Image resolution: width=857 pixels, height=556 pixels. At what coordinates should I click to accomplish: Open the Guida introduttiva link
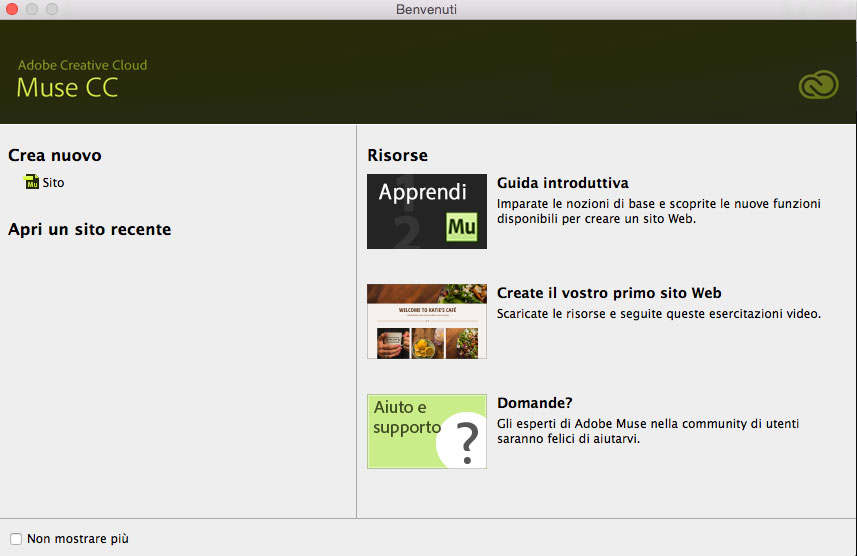click(562, 183)
